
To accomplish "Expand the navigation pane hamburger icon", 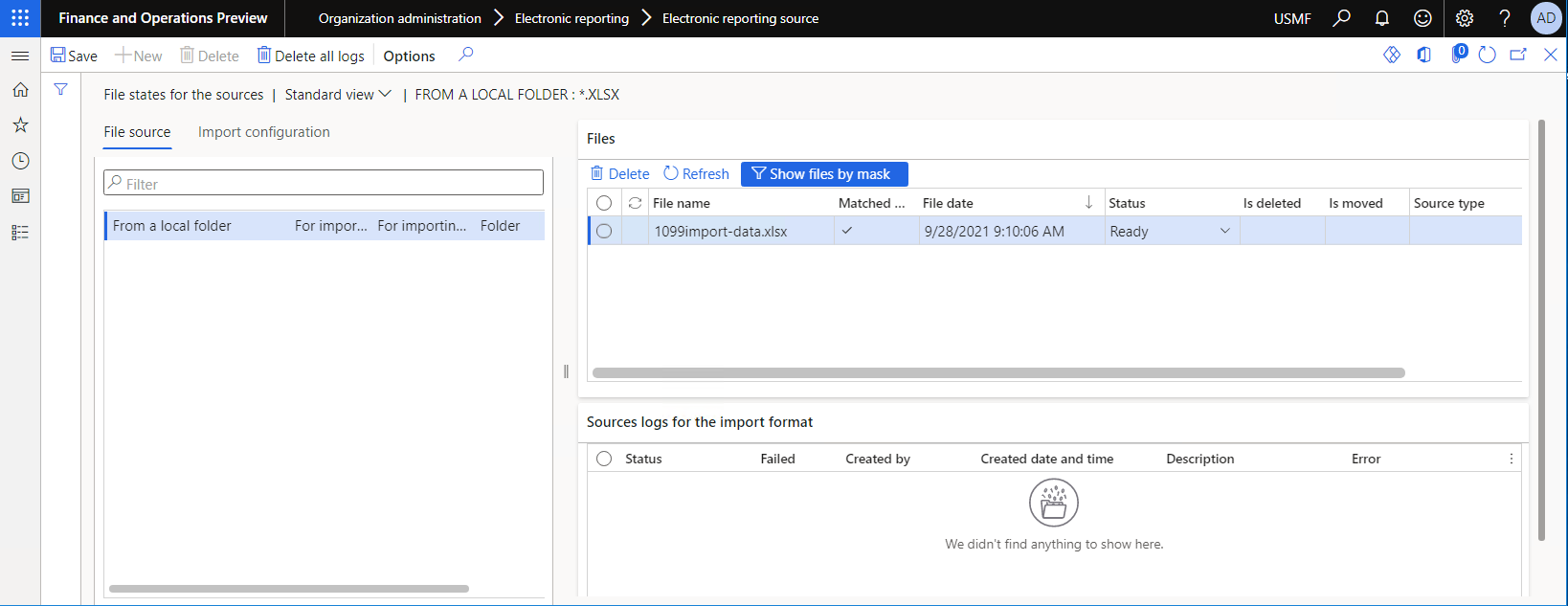I will point(20,56).
